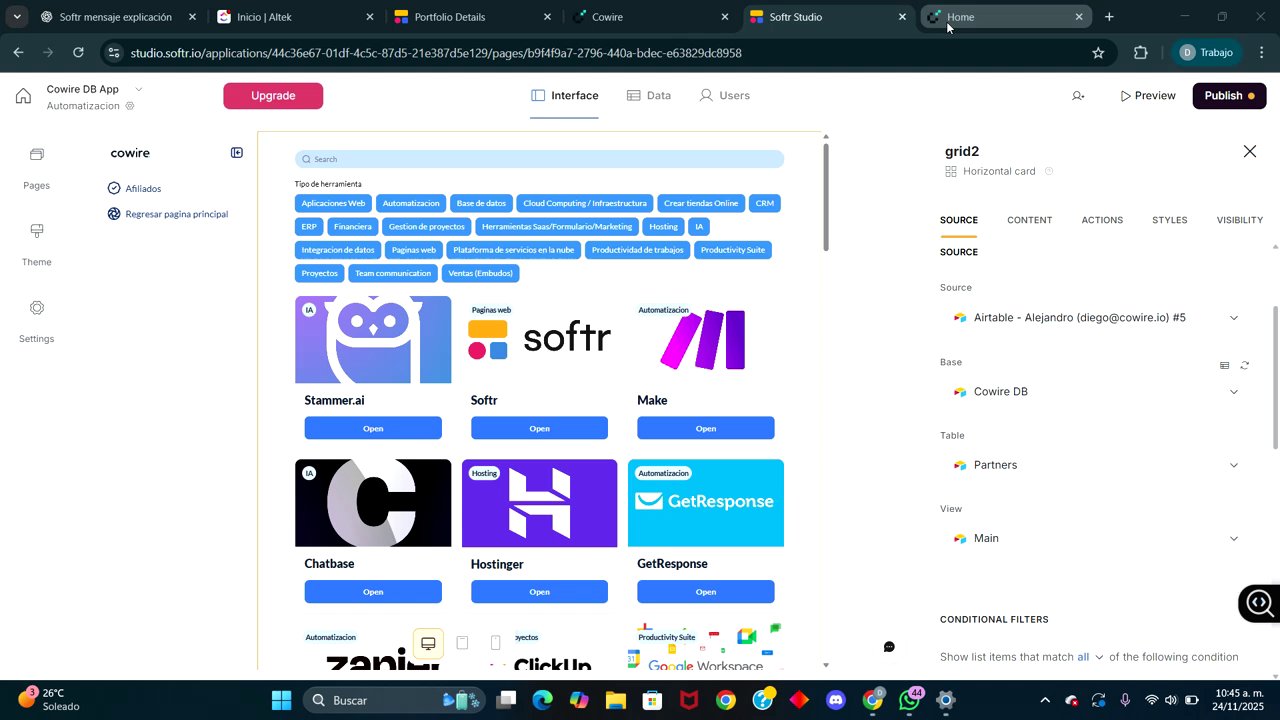The width and height of the screenshot is (1280, 720).
Task: Toggle the Productivity Suite filter tag
Action: pyautogui.click(x=733, y=250)
